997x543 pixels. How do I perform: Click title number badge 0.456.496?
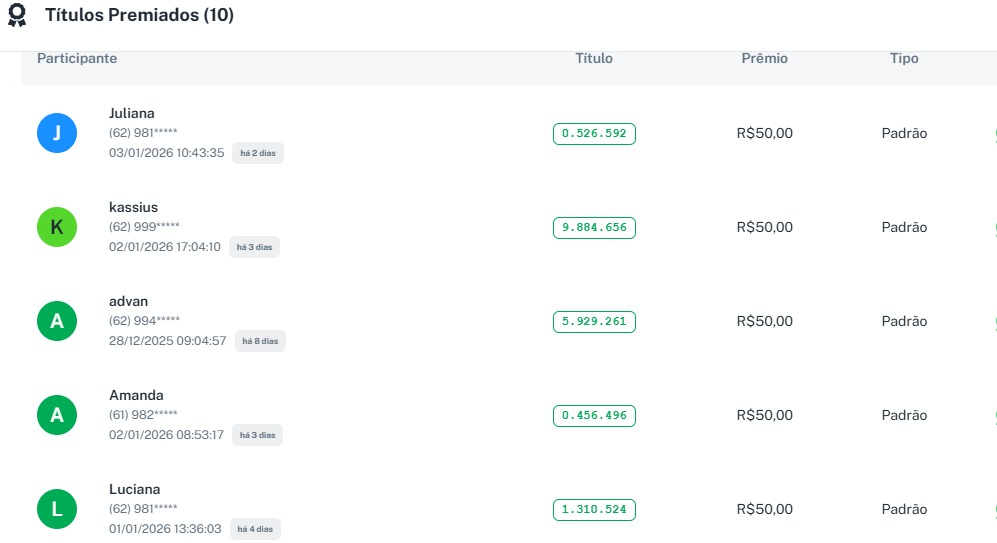tap(594, 415)
